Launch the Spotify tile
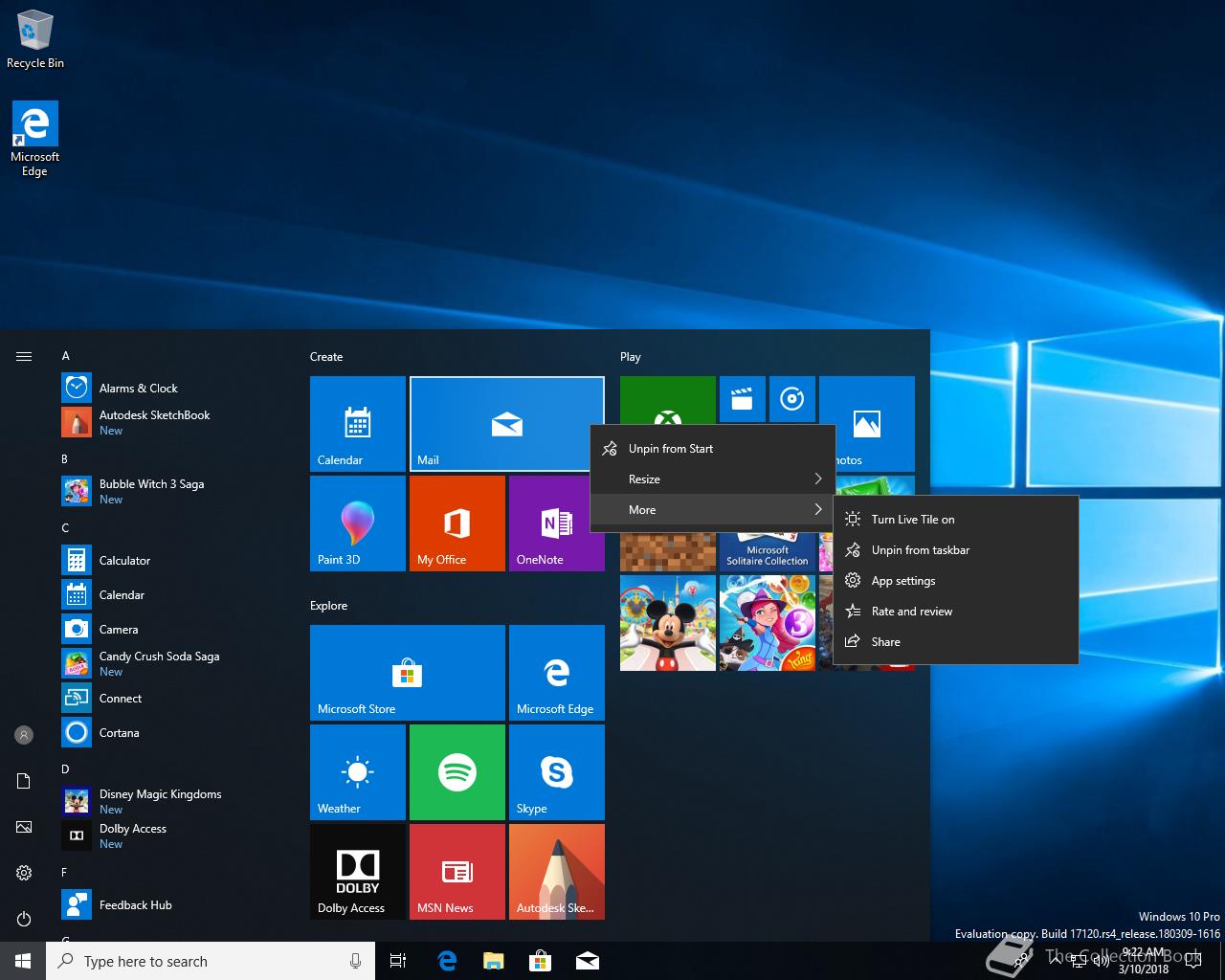Image resolution: width=1225 pixels, height=980 pixels. tap(457, 772)
